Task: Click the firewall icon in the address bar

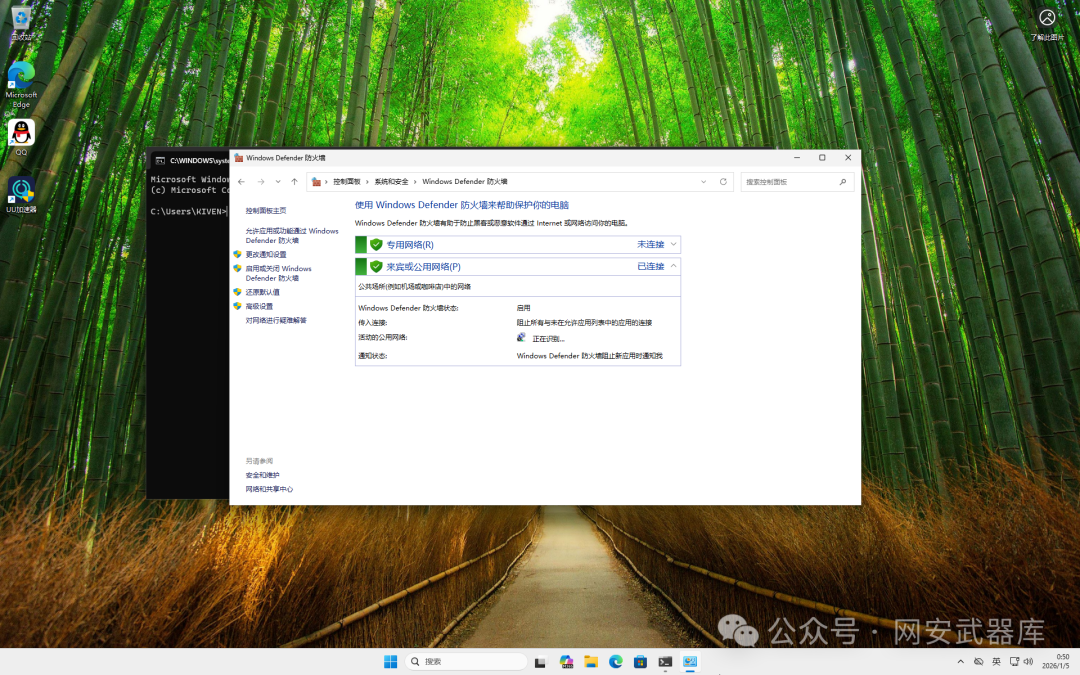Action: click(x=316, y=182)
